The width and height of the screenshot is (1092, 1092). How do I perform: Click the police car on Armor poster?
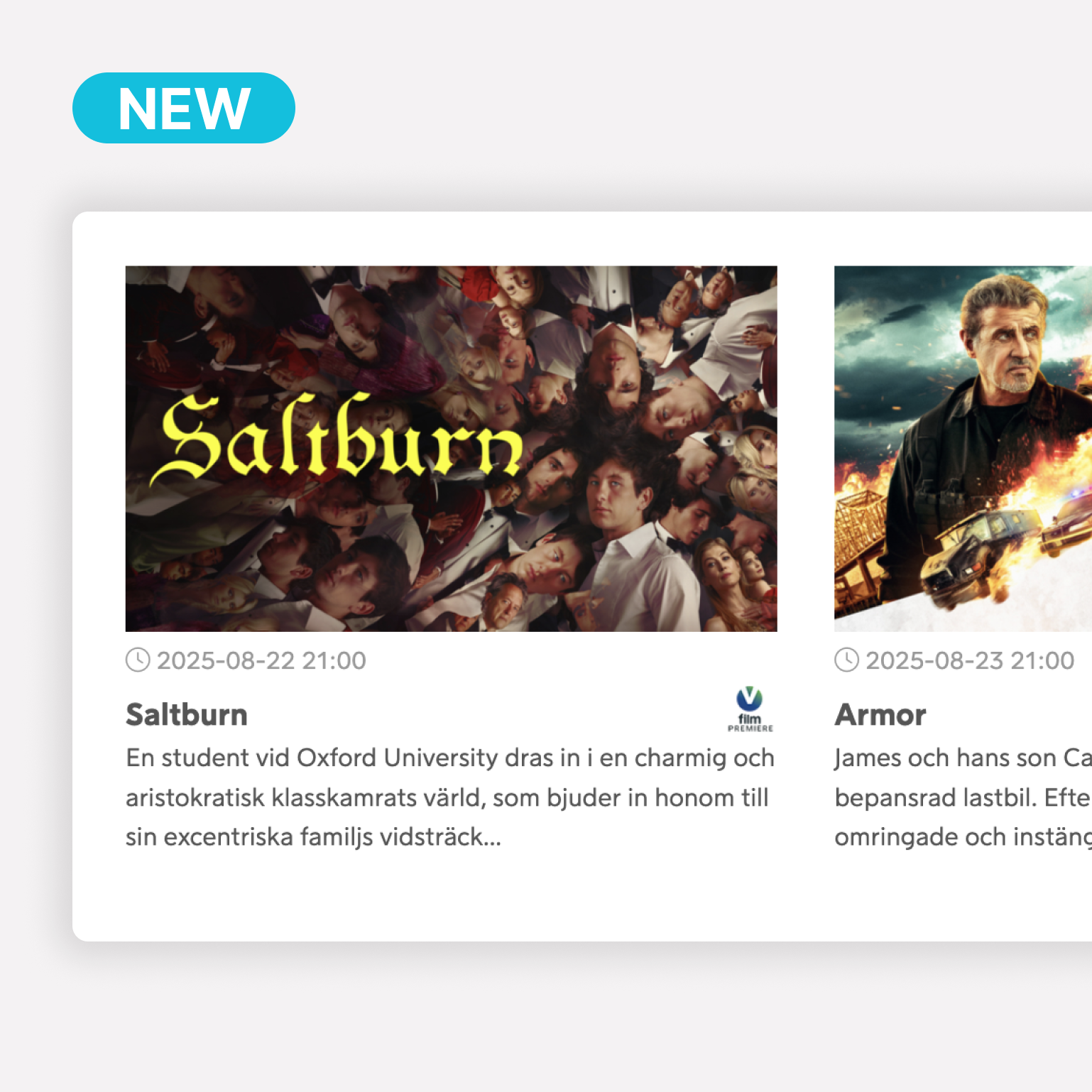(1066, 524)
